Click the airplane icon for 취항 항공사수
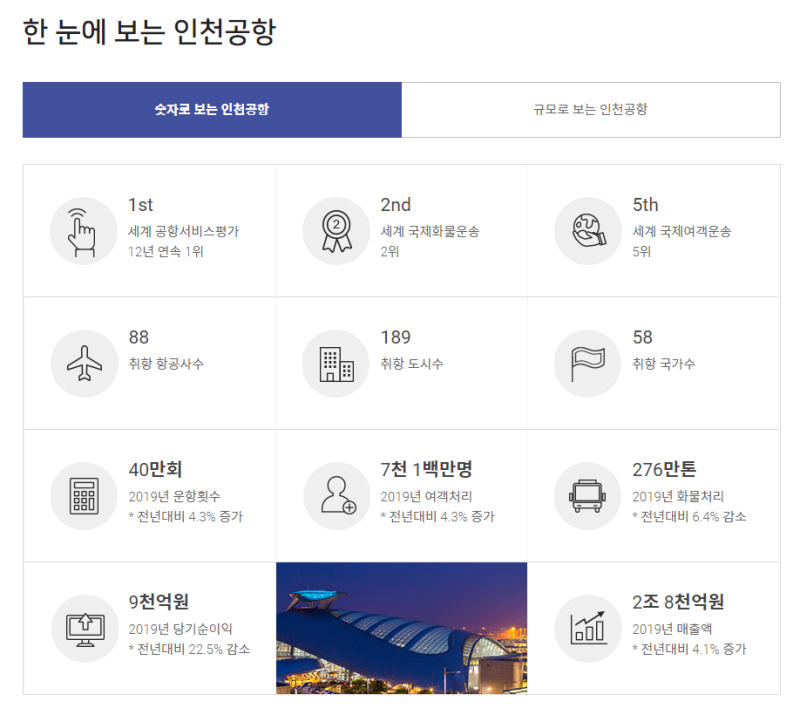Screen dimensions: 800x708 [84, 364]
